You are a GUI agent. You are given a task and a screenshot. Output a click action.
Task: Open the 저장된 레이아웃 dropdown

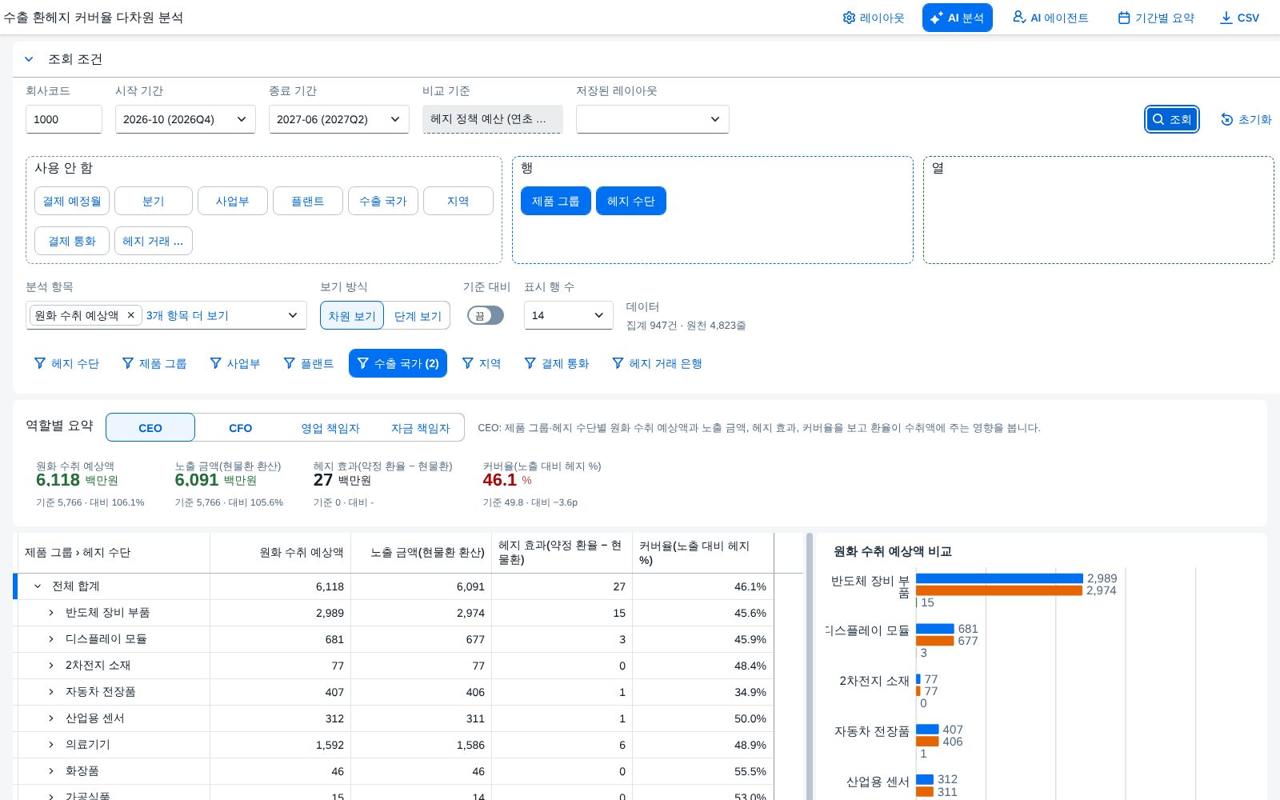click(652, 119)
